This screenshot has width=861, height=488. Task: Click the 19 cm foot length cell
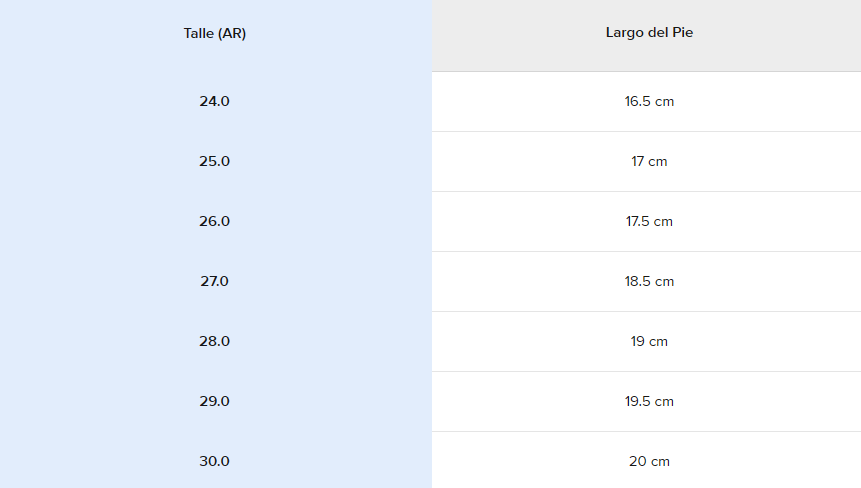tap(649, 341)
